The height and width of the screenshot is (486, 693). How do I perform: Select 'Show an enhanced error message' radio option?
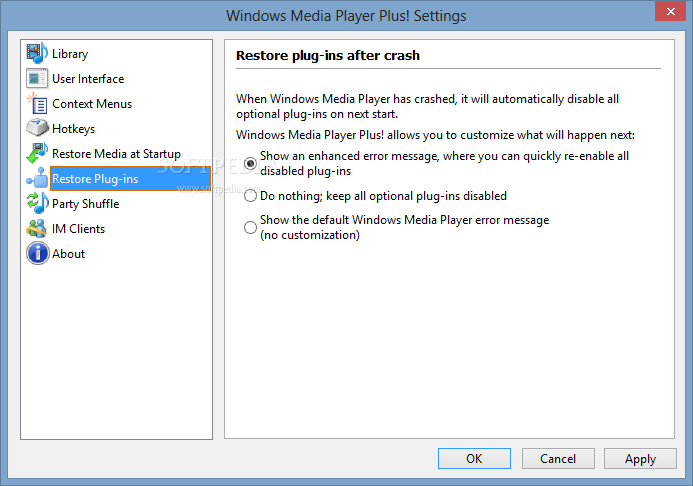click(251, 163)
